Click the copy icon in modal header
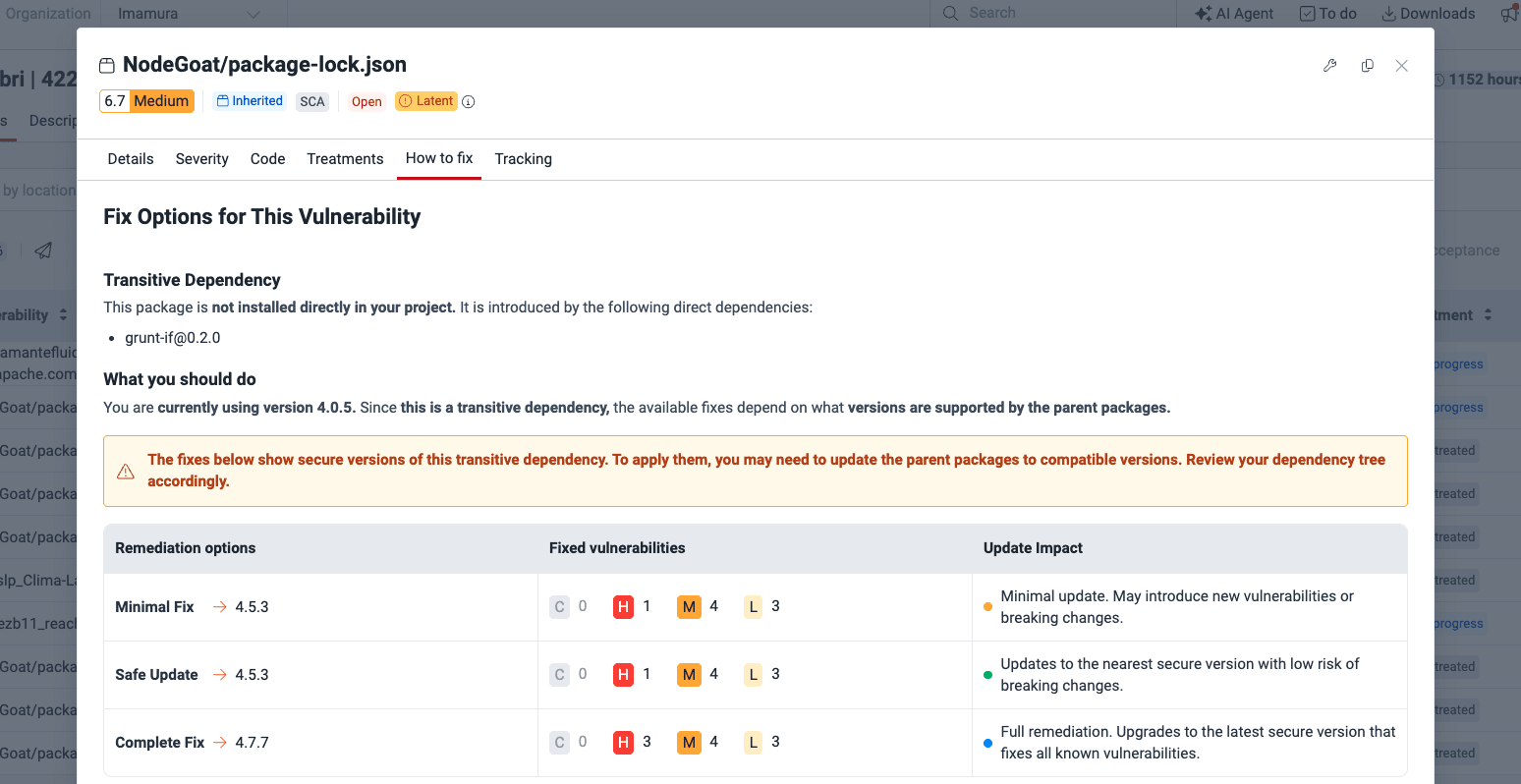Image resolution: width=1521 pixels, height=784 pixels. pos(1367,66)
